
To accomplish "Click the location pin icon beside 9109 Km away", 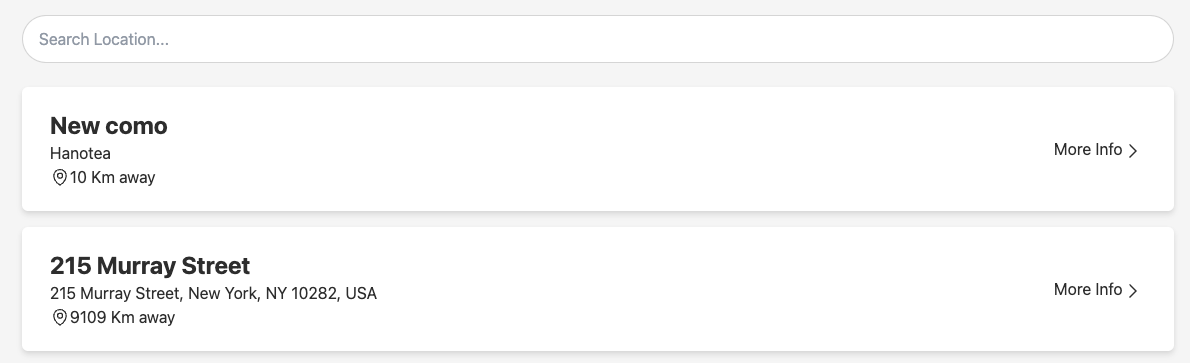I will pos(59,317).
